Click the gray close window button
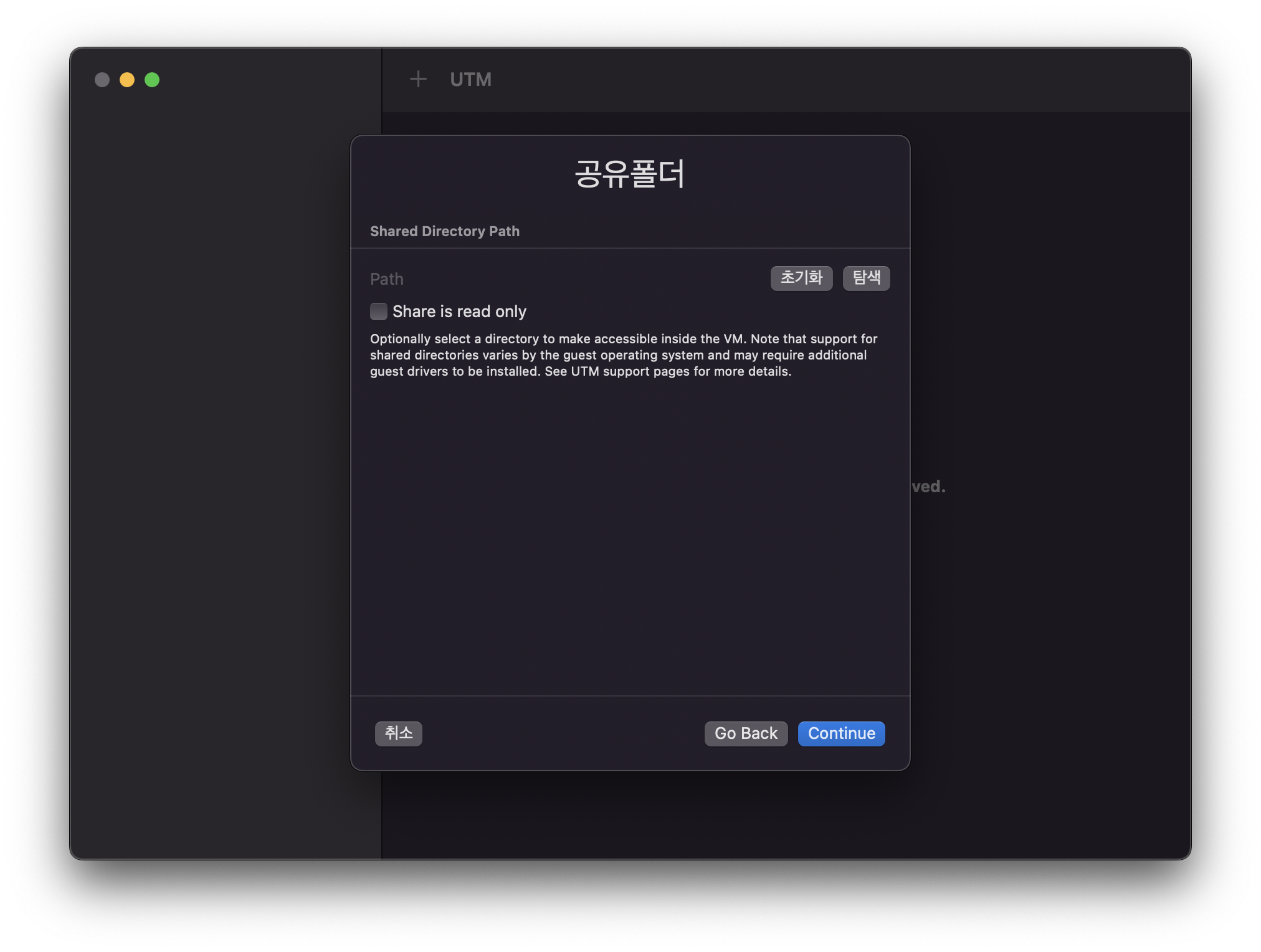Viewport: 1261px width, 952px height. (102, 80)
